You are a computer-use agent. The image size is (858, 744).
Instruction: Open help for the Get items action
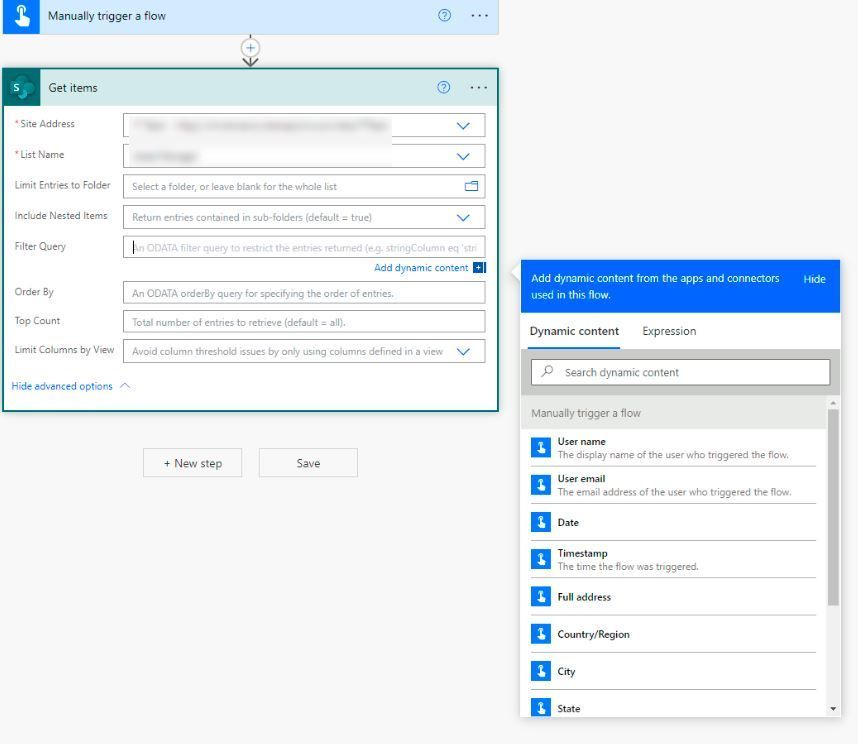444,88
